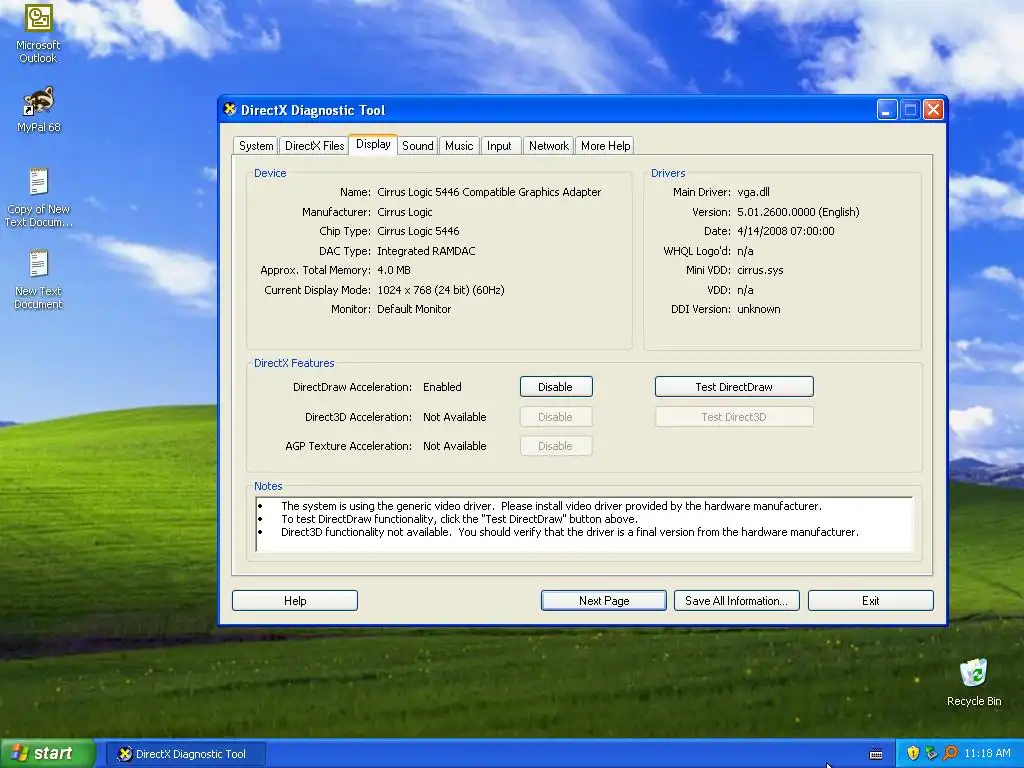Select the Display tab

(x=373, y=144)
